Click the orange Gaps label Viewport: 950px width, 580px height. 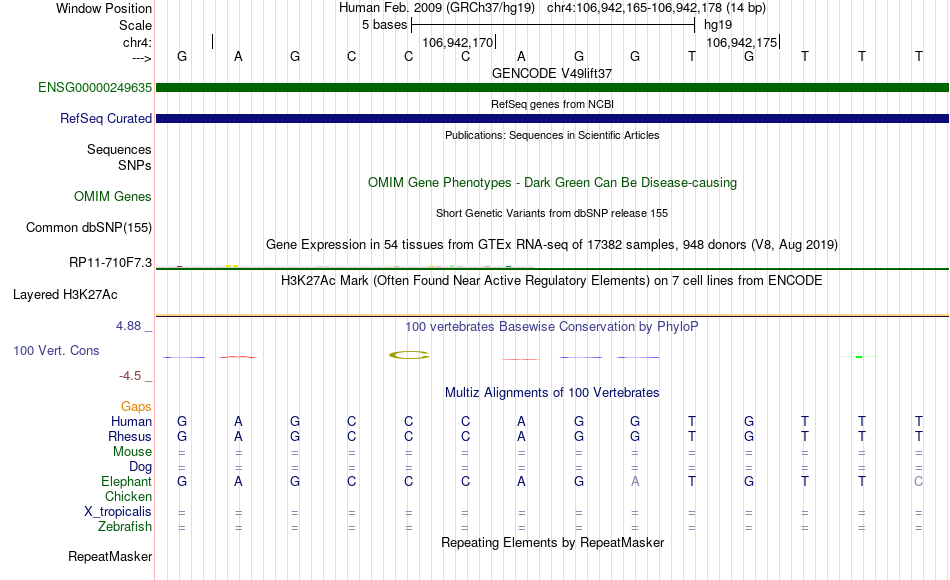pyautogui.click(x=136, y=407)
